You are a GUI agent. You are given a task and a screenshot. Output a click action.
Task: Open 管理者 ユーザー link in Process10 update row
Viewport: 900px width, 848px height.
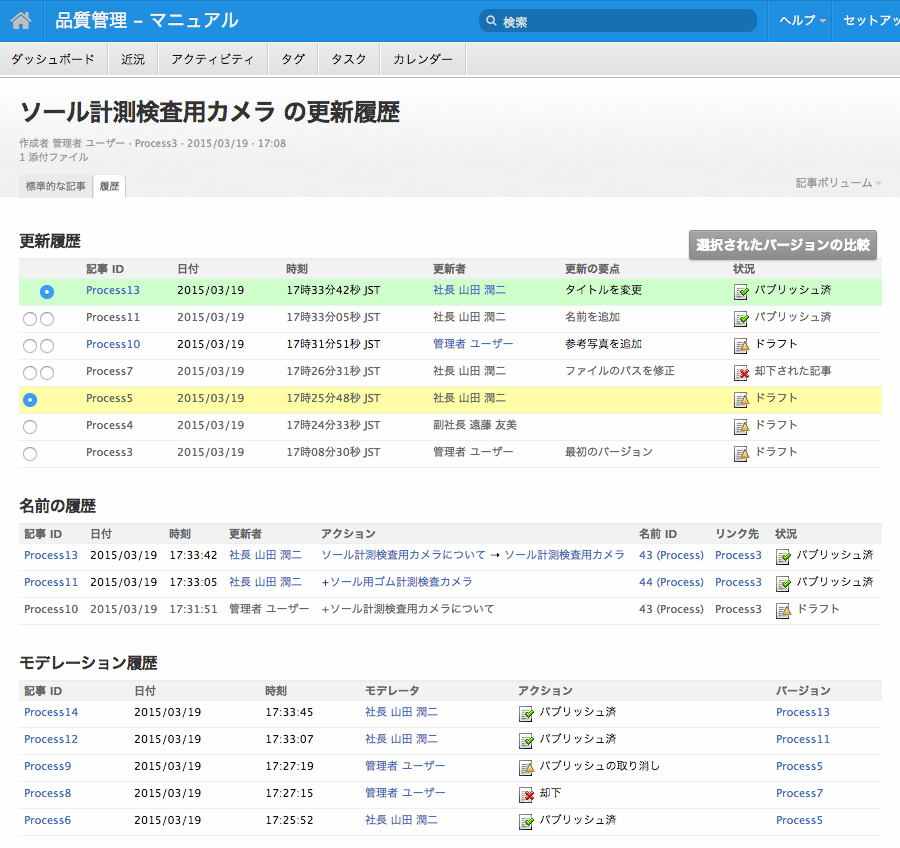[x=473, y=344]
